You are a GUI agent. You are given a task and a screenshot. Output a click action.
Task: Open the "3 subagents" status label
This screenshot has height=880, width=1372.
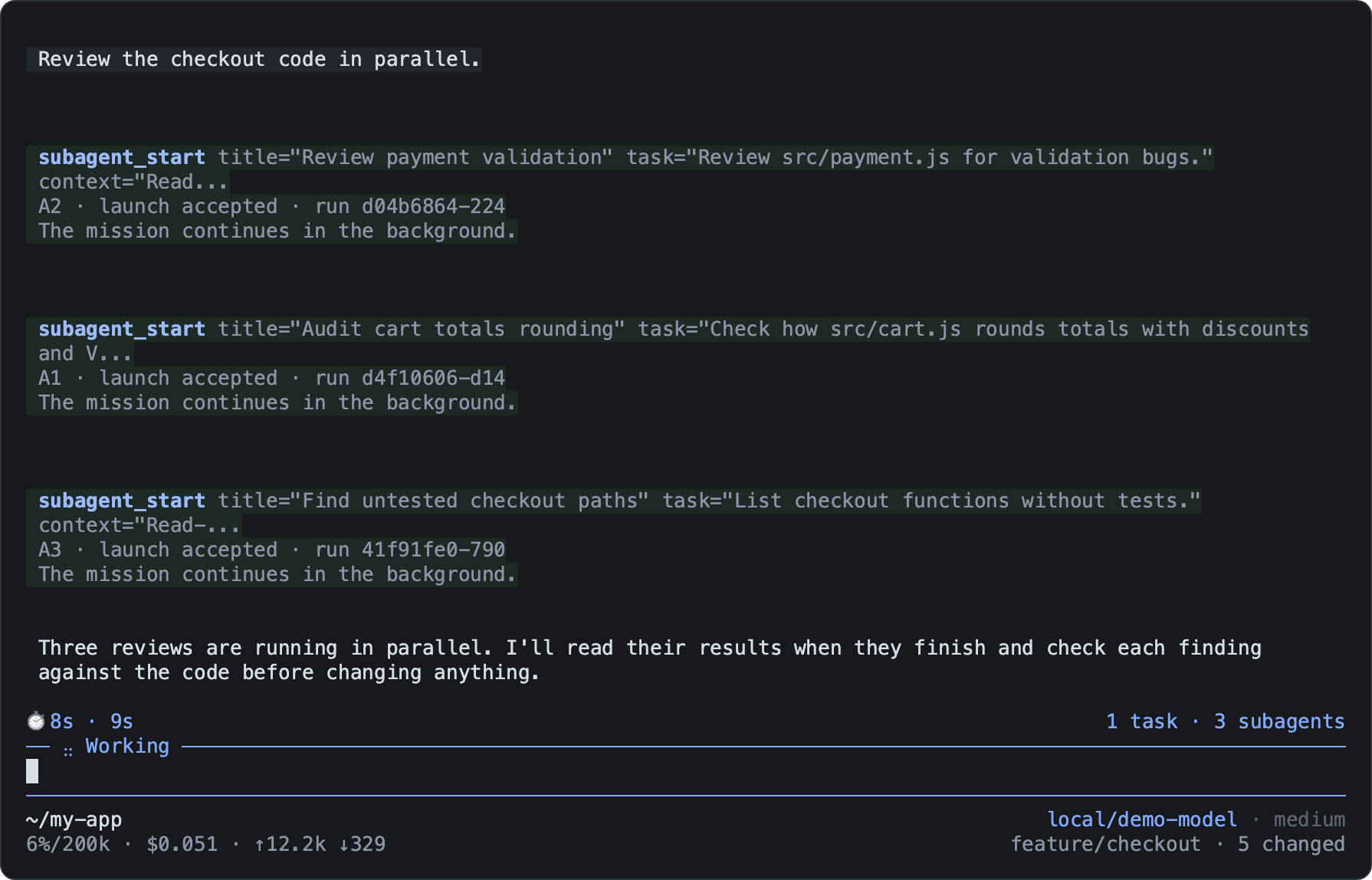[1279, 721]
